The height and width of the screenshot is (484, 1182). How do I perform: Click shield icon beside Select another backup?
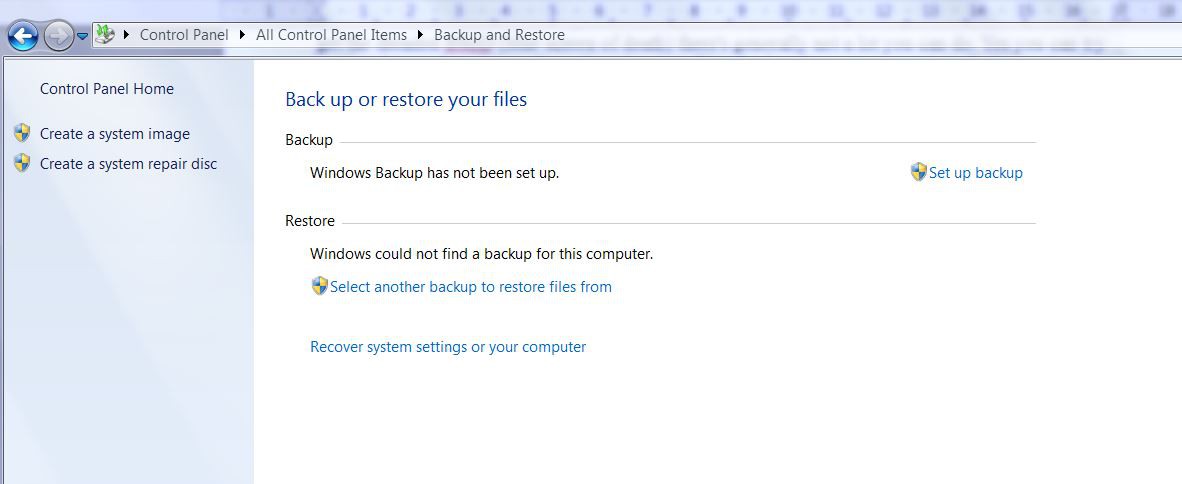pos(319,286)
